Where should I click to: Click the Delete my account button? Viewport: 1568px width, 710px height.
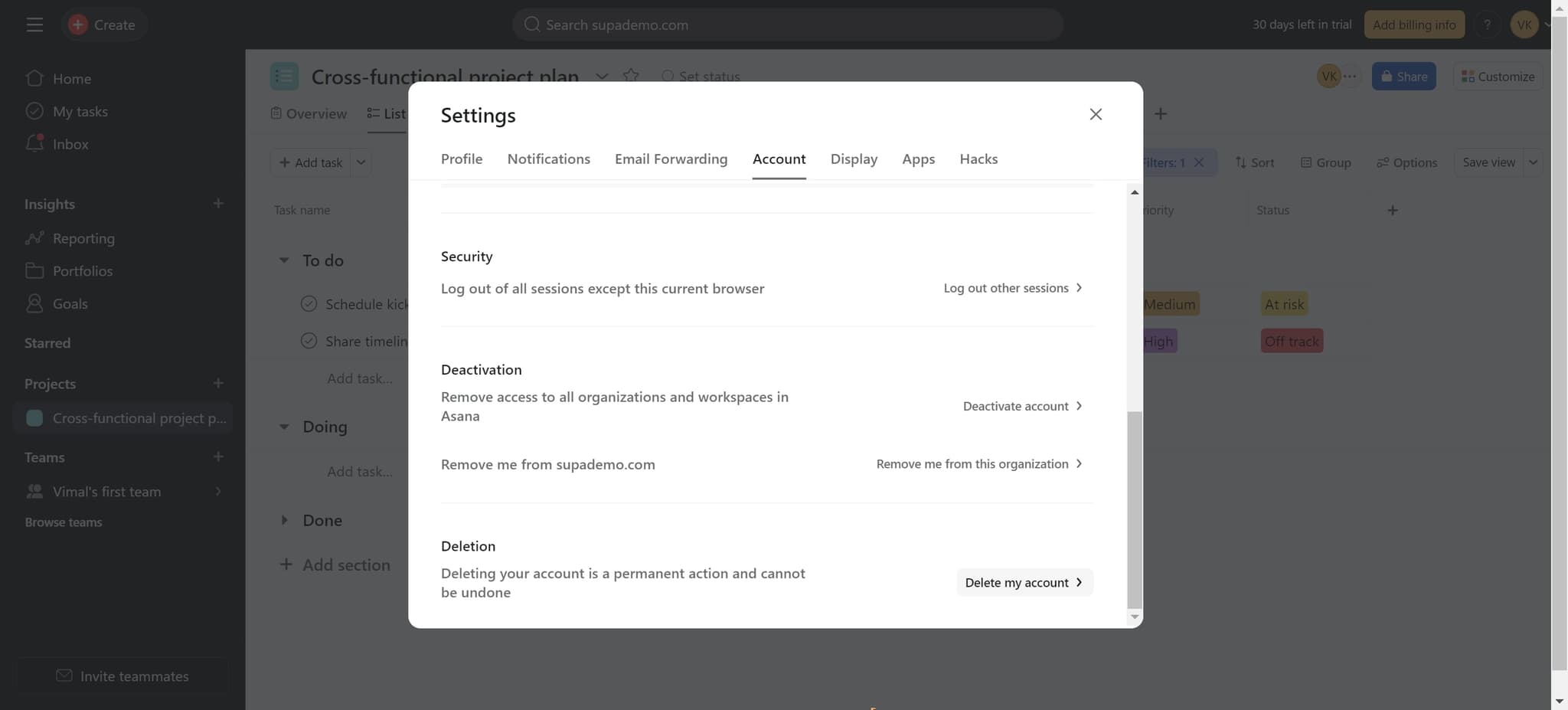tap(1024, 582)
